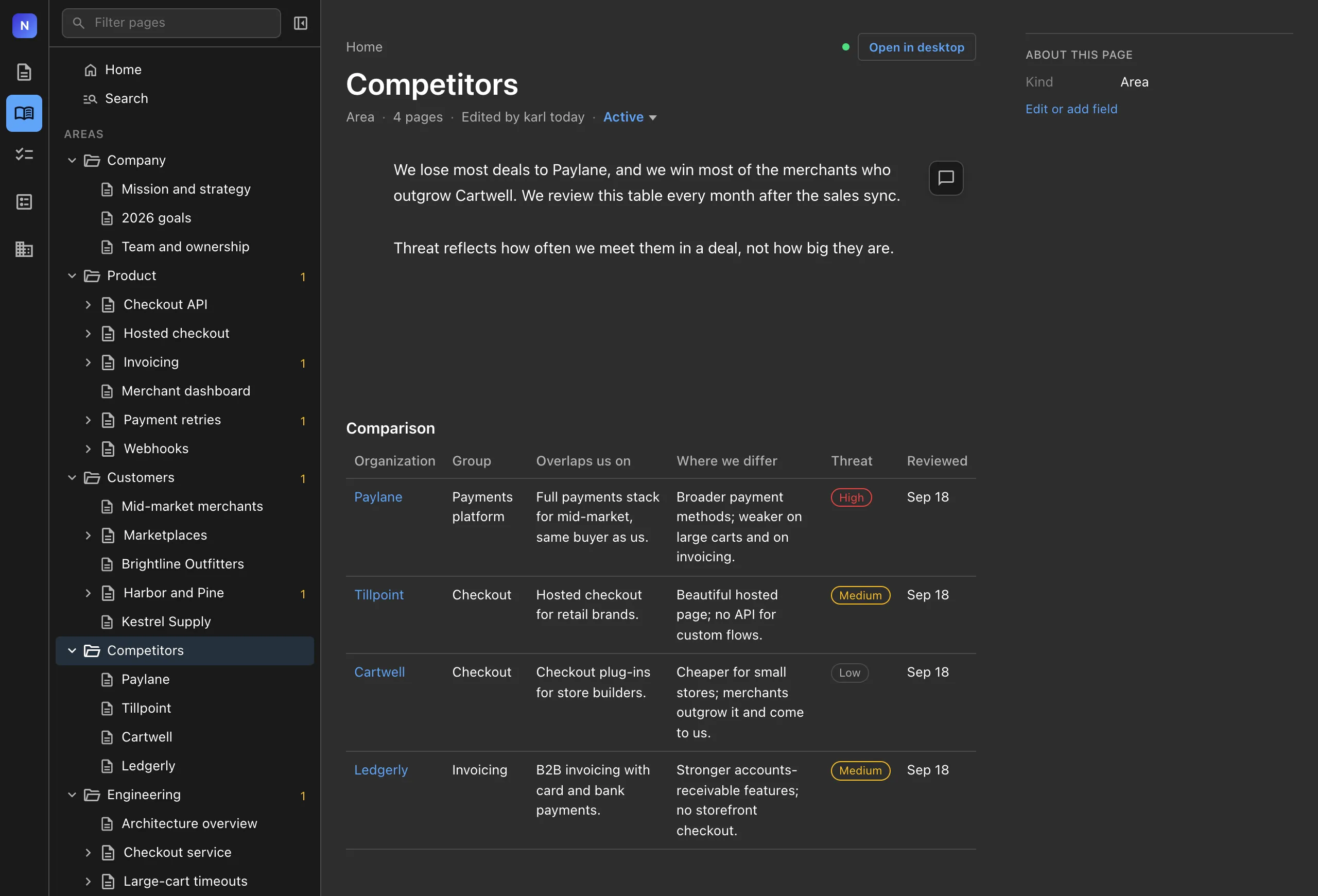The width and height of the screenshot is (1318, 896).
Task: Expand the Payment retries chevron
Action: (x=88, y=420)
